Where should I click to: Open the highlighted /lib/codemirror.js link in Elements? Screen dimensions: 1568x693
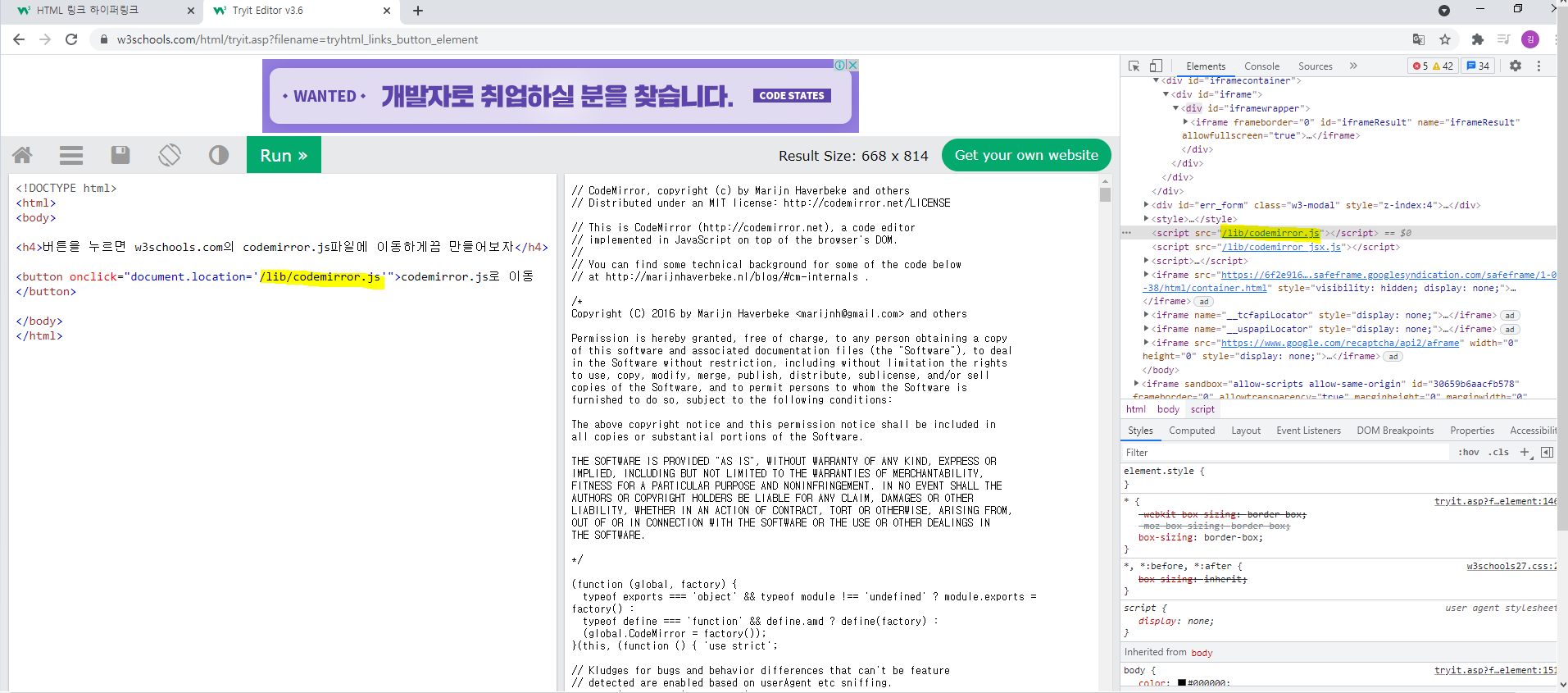click(x=1270, y=233)
